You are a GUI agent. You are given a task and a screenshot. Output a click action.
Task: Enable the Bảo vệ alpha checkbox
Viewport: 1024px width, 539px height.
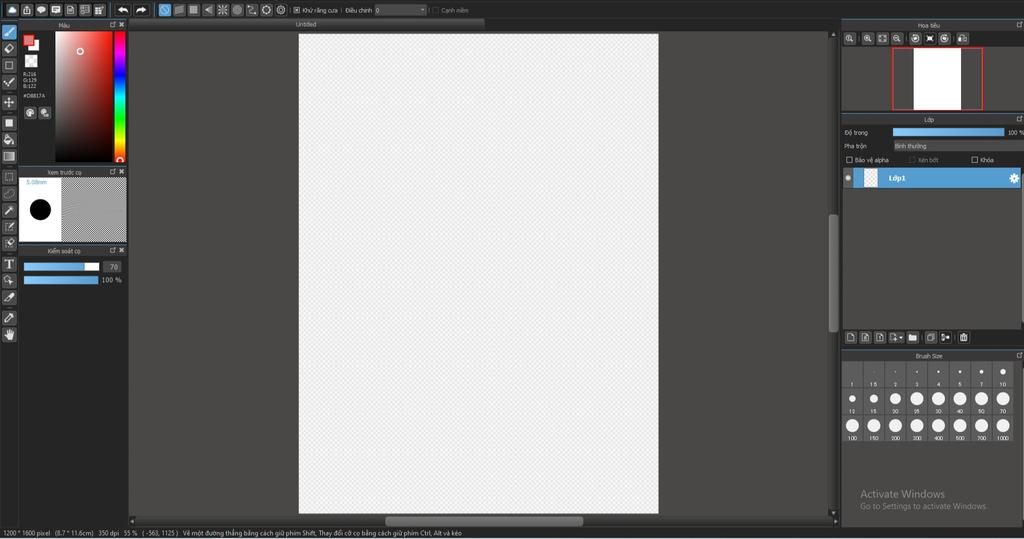pyautogui.click(x=849, y=159)
